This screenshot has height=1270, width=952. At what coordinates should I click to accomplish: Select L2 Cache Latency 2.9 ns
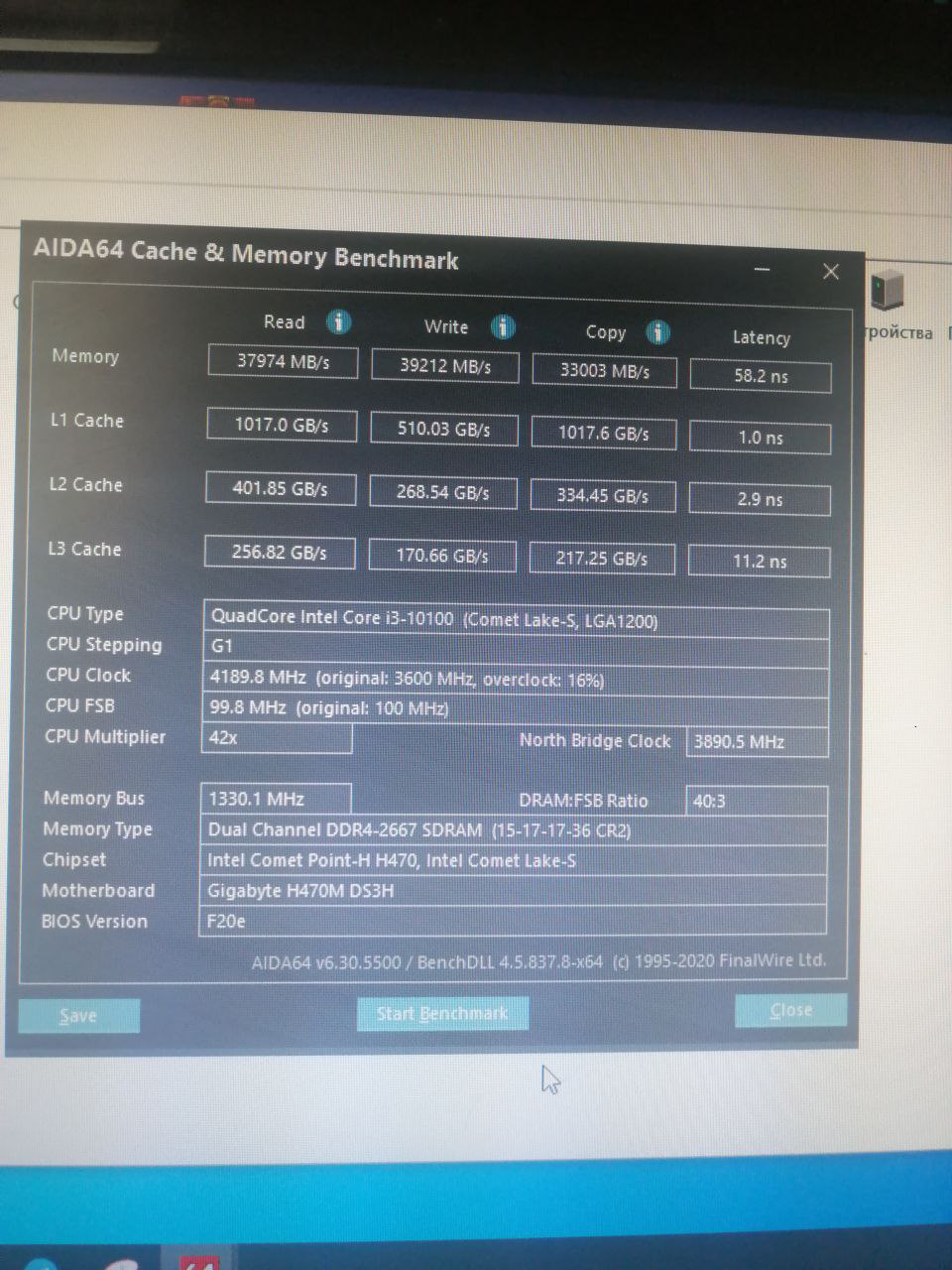pyautogui.click(x=760, y=499)
